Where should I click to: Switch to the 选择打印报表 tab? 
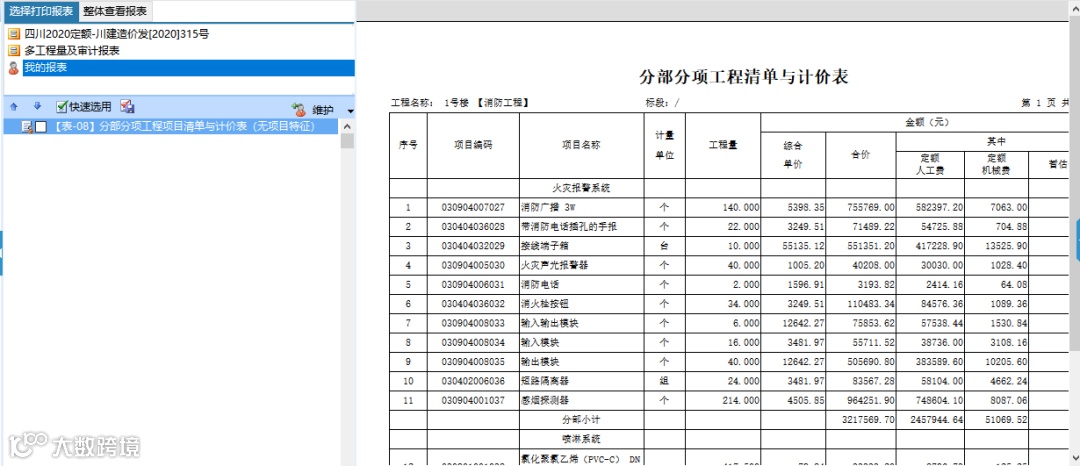click(x=41, y=12)
